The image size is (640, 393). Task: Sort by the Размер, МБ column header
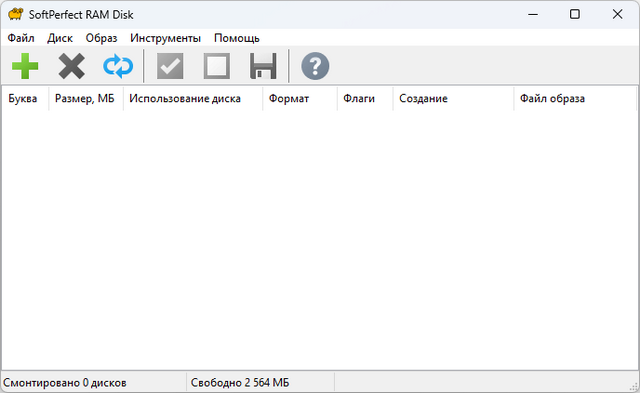pyautogui.click(x=86, y=98)
